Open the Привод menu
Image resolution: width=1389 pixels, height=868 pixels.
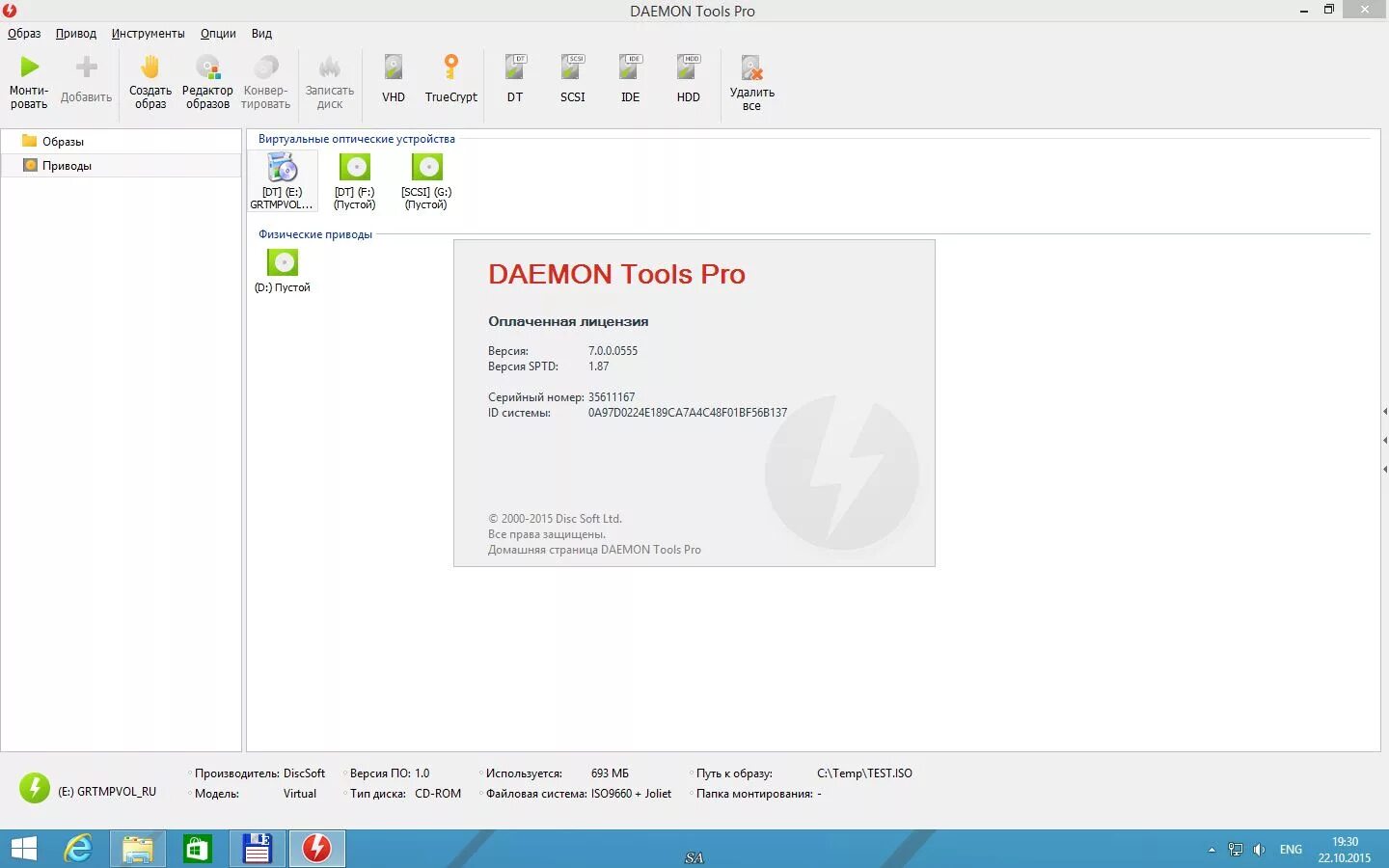(75, 33)
